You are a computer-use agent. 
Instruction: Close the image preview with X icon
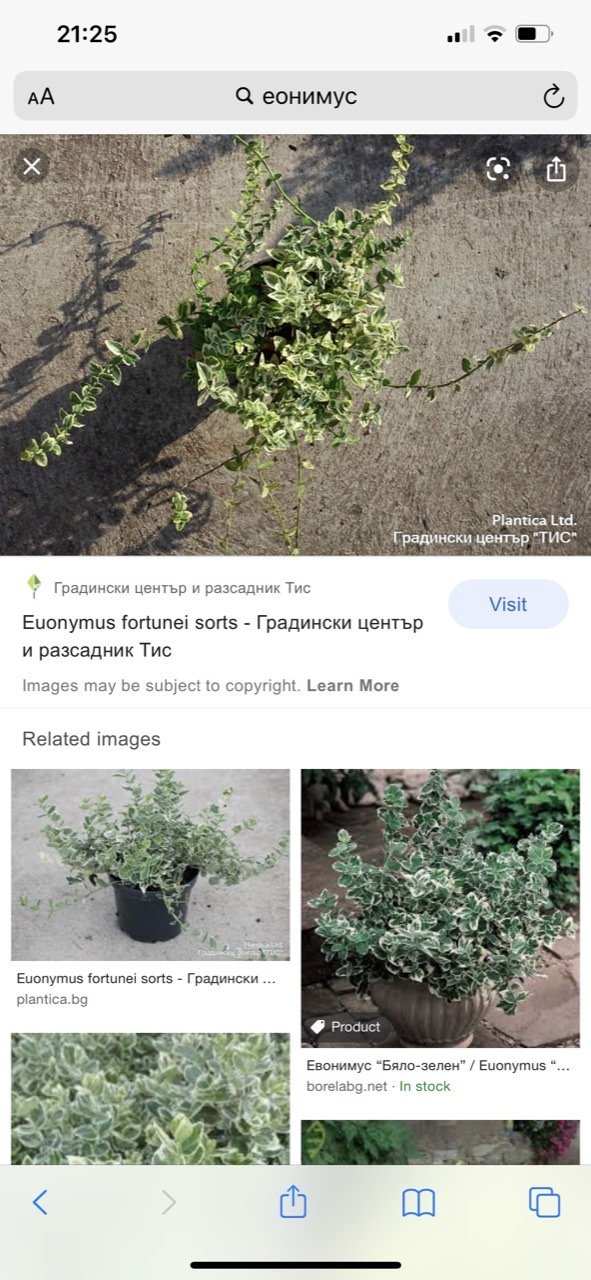click(32, 167)
